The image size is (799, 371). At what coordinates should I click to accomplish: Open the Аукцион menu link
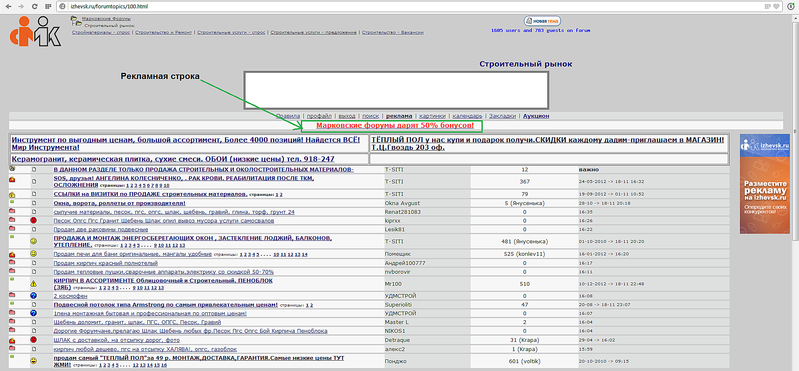[536, 116]
